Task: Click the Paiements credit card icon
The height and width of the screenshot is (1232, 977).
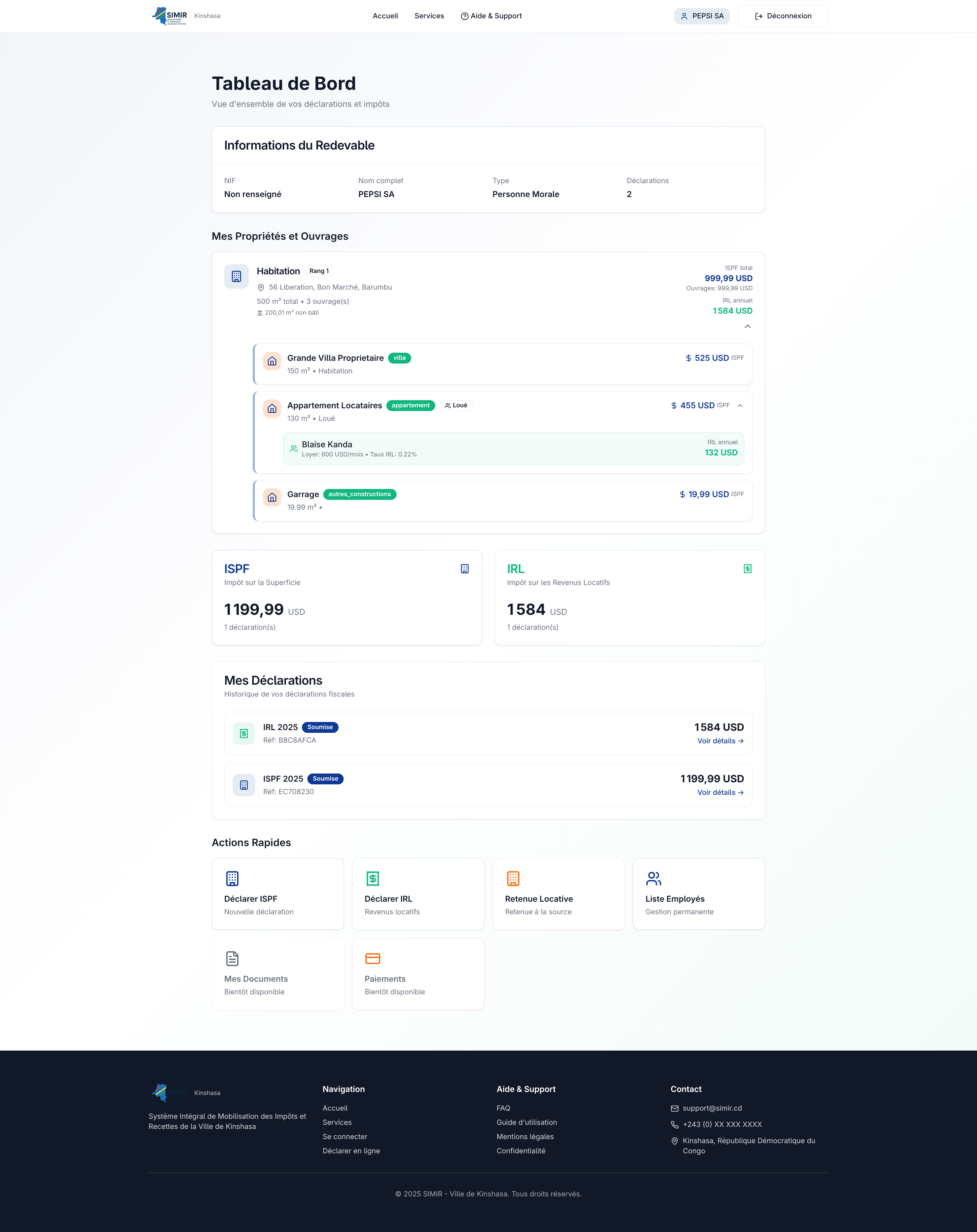Action: click(373, 958)
